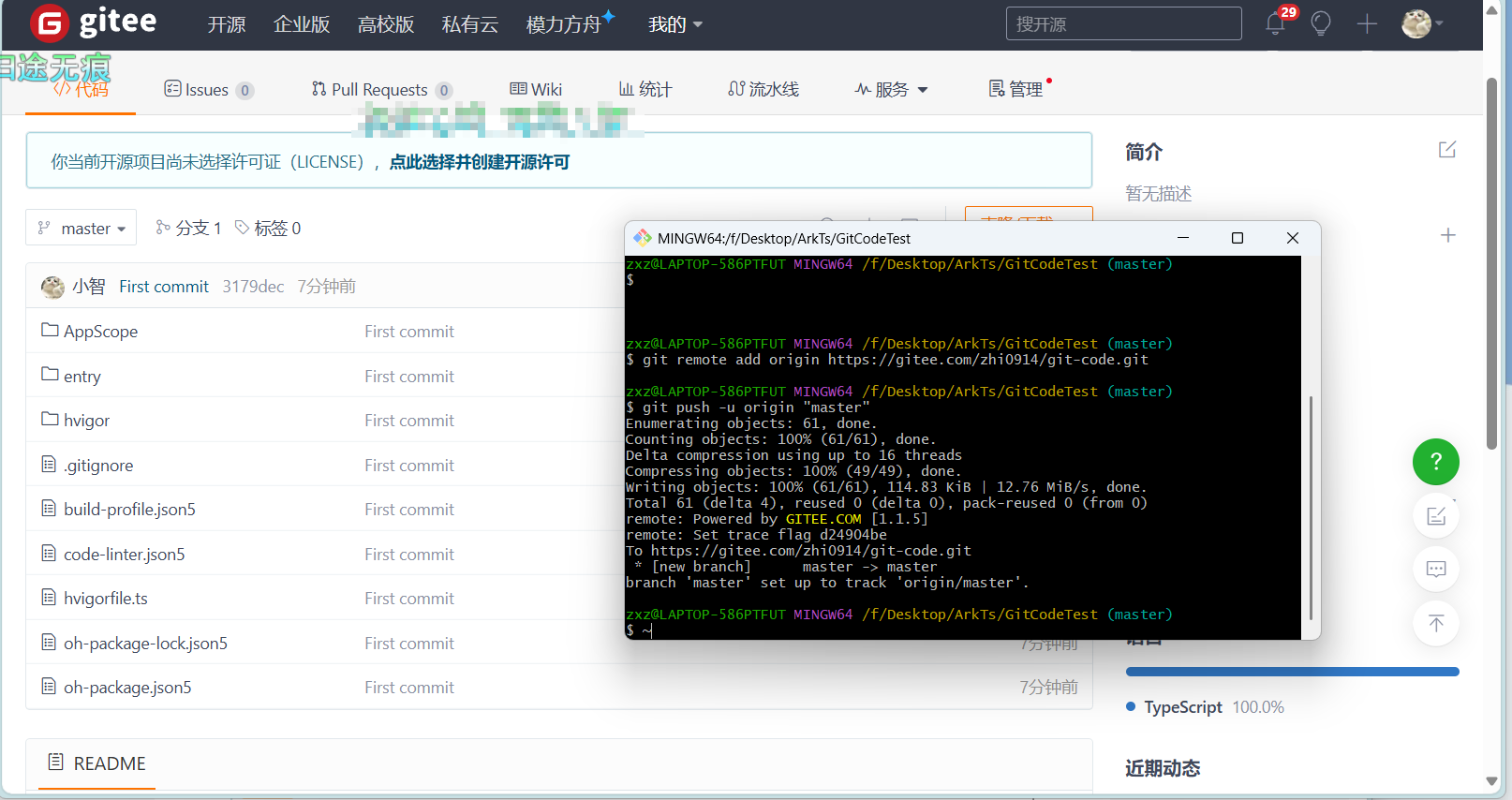1512x800 pixels.
Task: Minimize the MINGW64 terminal window
Action: (x=1183, y=238)
